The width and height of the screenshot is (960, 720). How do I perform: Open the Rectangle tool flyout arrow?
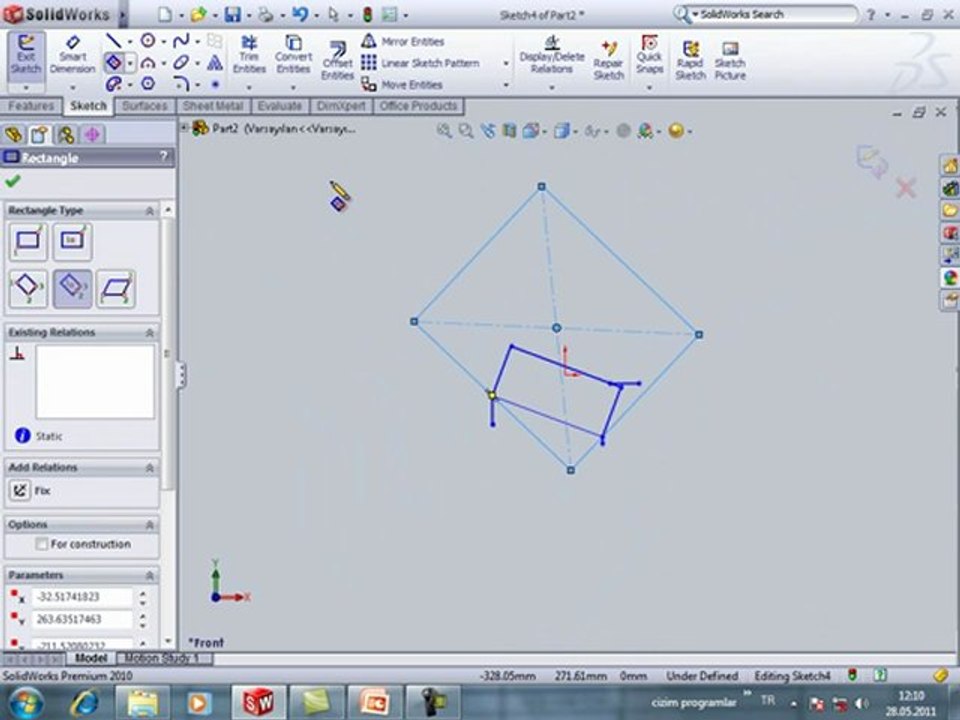(x=130, y=63)
